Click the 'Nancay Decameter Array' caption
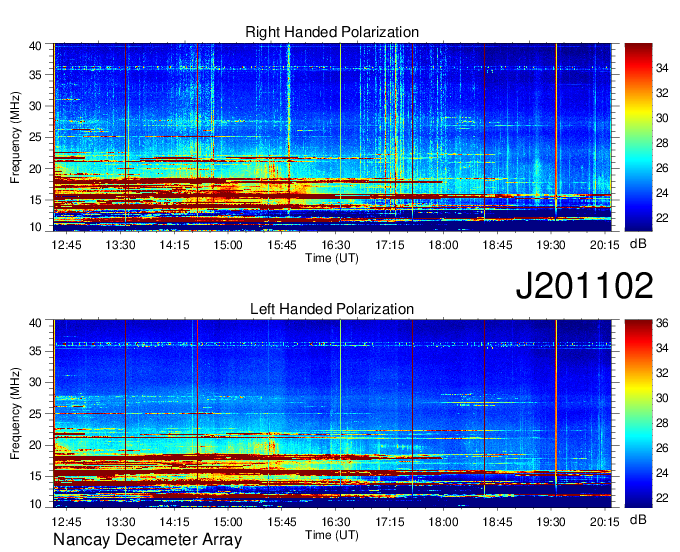680x552 pixels. coord(147,540)
